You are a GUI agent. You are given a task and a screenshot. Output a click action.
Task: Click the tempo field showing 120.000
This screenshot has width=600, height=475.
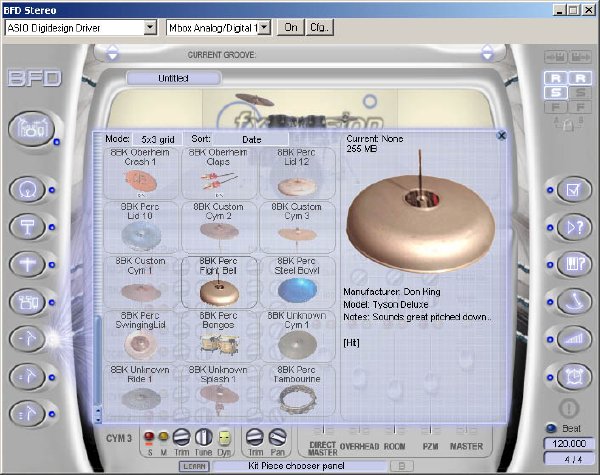(569, 444)
